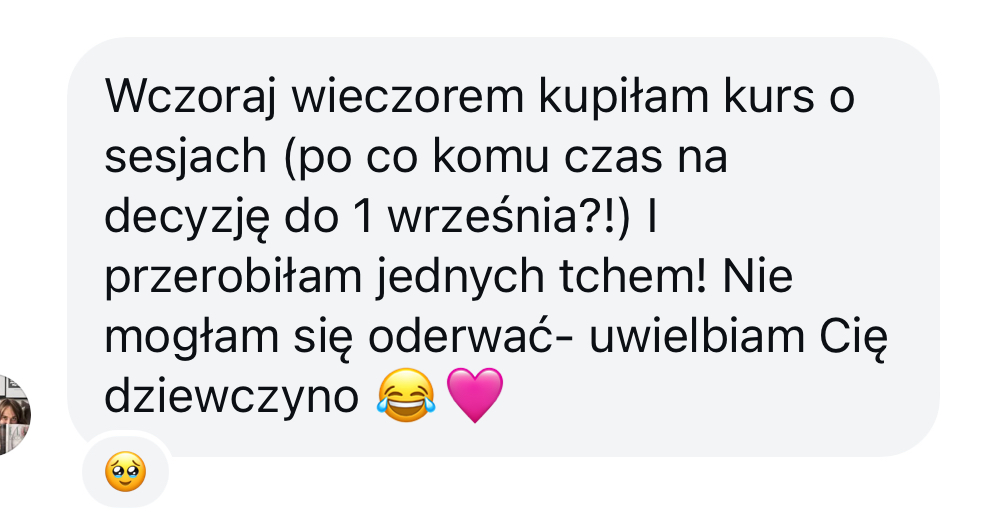The height and width of the screenshot is (524, 995).
Task: Click the word "mogłam" in fifth line
Action: pyautogui.click(x=191, y=338)
